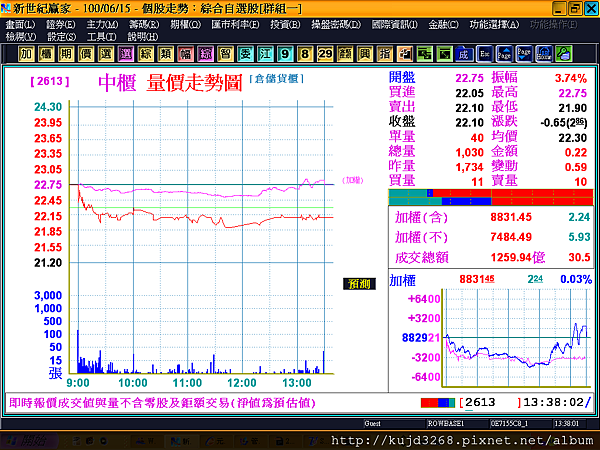Click the 29 toolbar icon

[x=325, y=54]
